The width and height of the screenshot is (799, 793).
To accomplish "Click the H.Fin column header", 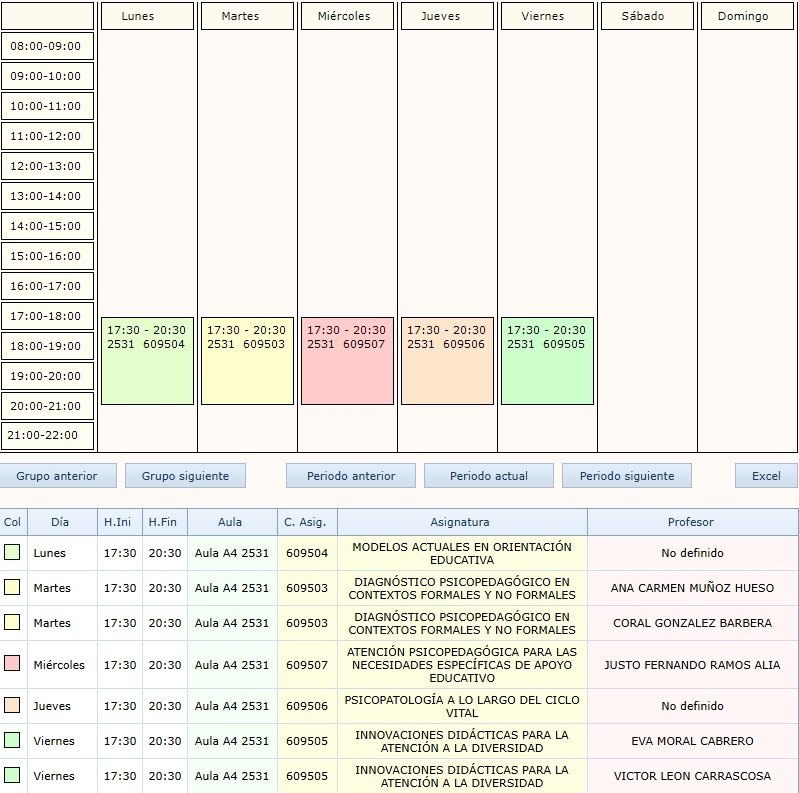I will pyautogui.click(x=165, y=522).
